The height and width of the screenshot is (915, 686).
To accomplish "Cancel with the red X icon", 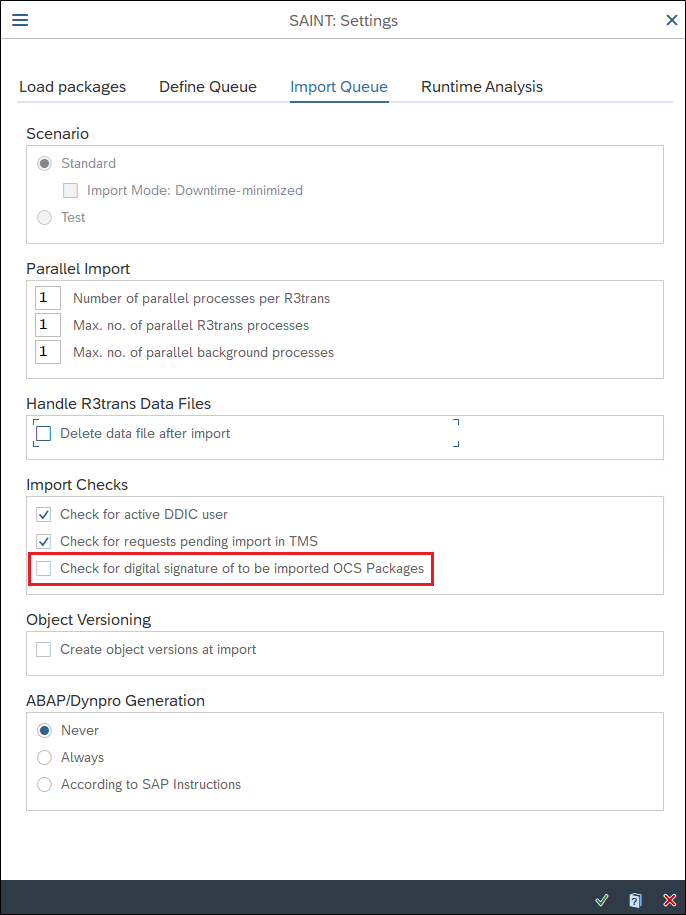I will 670,899.
